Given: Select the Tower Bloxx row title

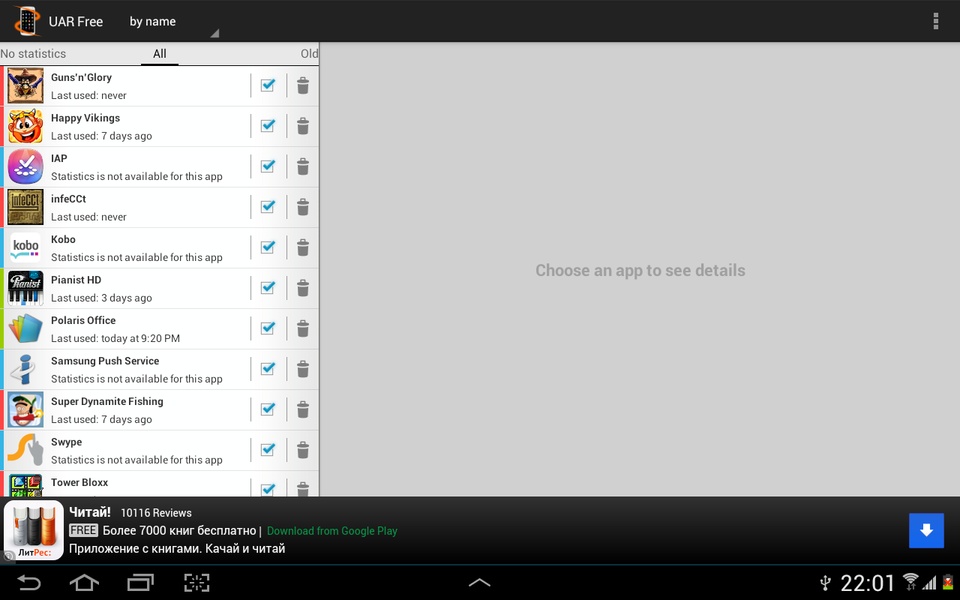Looking at the screenshot, I should (80, 482).
